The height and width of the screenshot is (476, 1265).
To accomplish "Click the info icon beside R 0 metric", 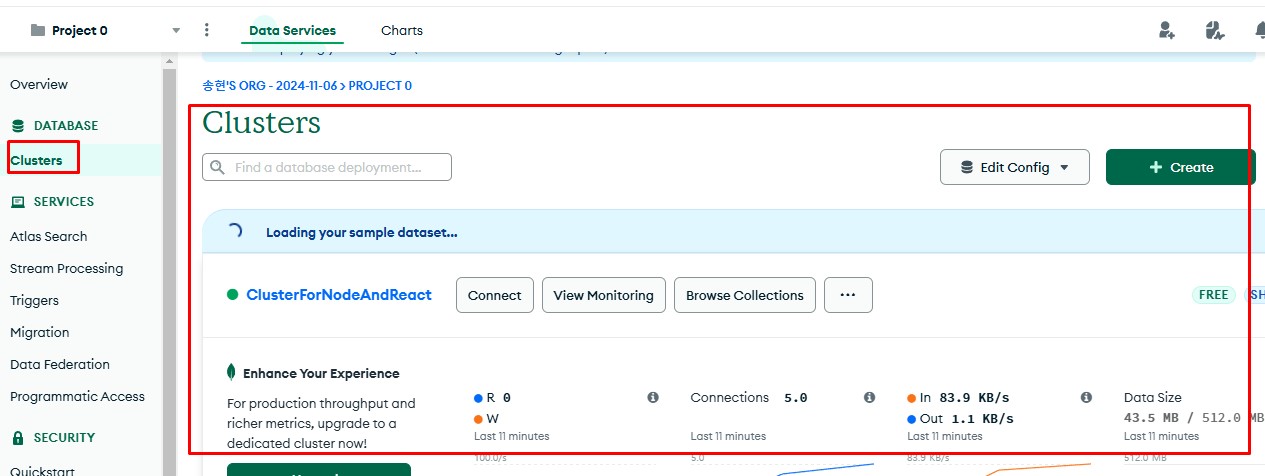I will [653, 398].
